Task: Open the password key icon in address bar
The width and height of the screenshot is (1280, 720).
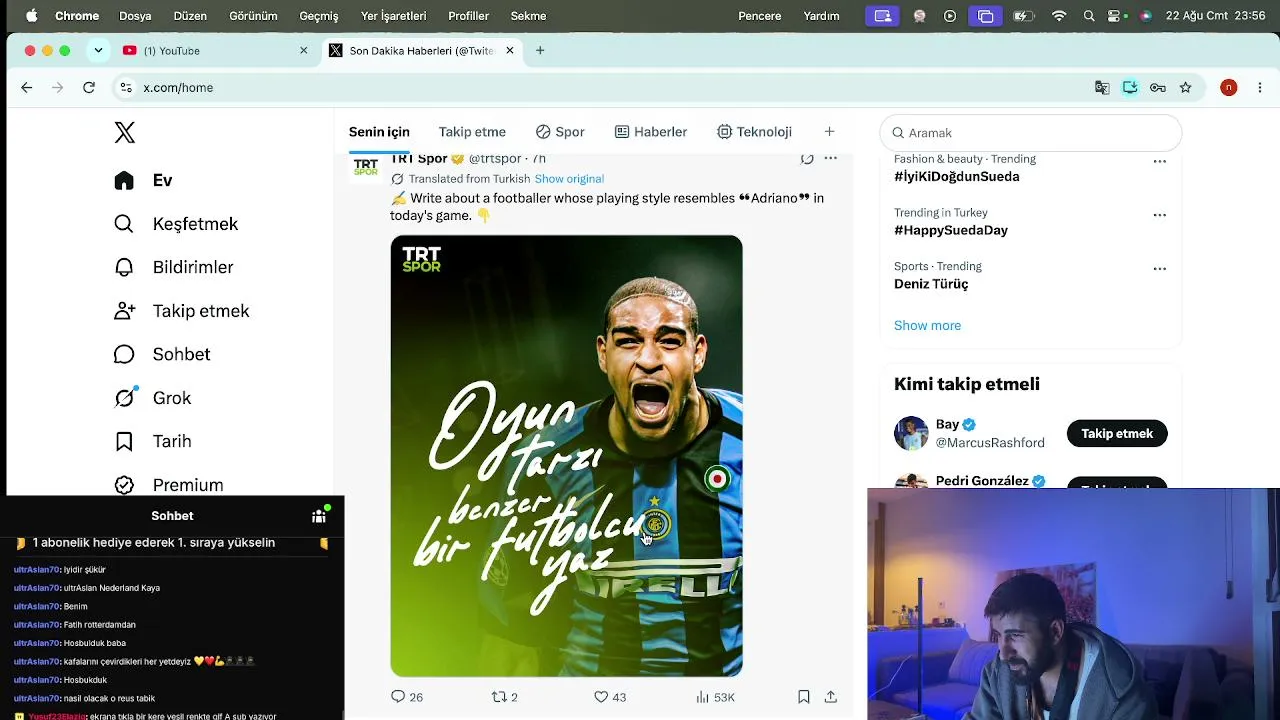Action: click(x=1158, y=88)
